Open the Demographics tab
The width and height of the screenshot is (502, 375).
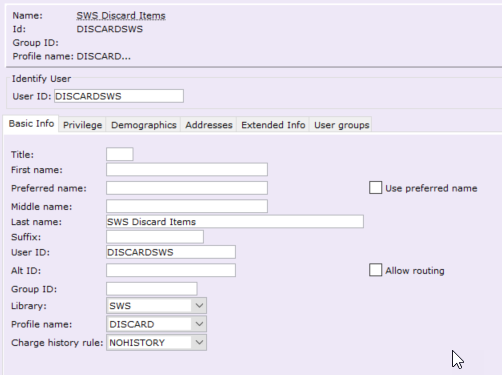[143, 125]
